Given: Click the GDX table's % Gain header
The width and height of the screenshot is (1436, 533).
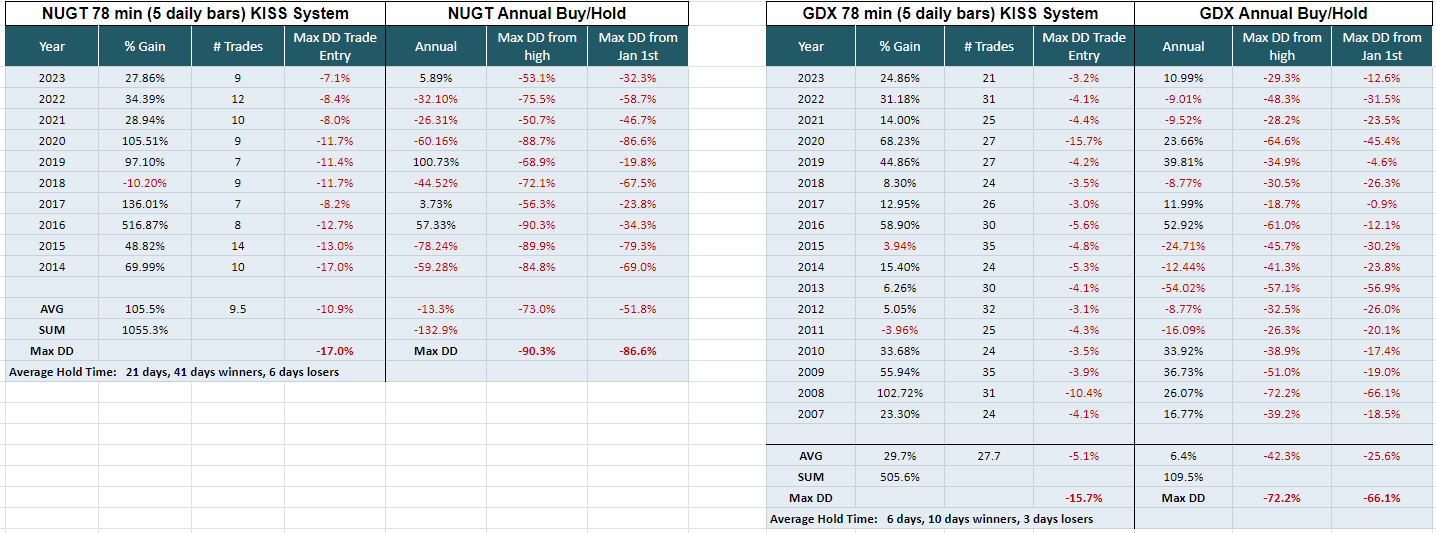Looking at the screenshot, I should point(900,46).
